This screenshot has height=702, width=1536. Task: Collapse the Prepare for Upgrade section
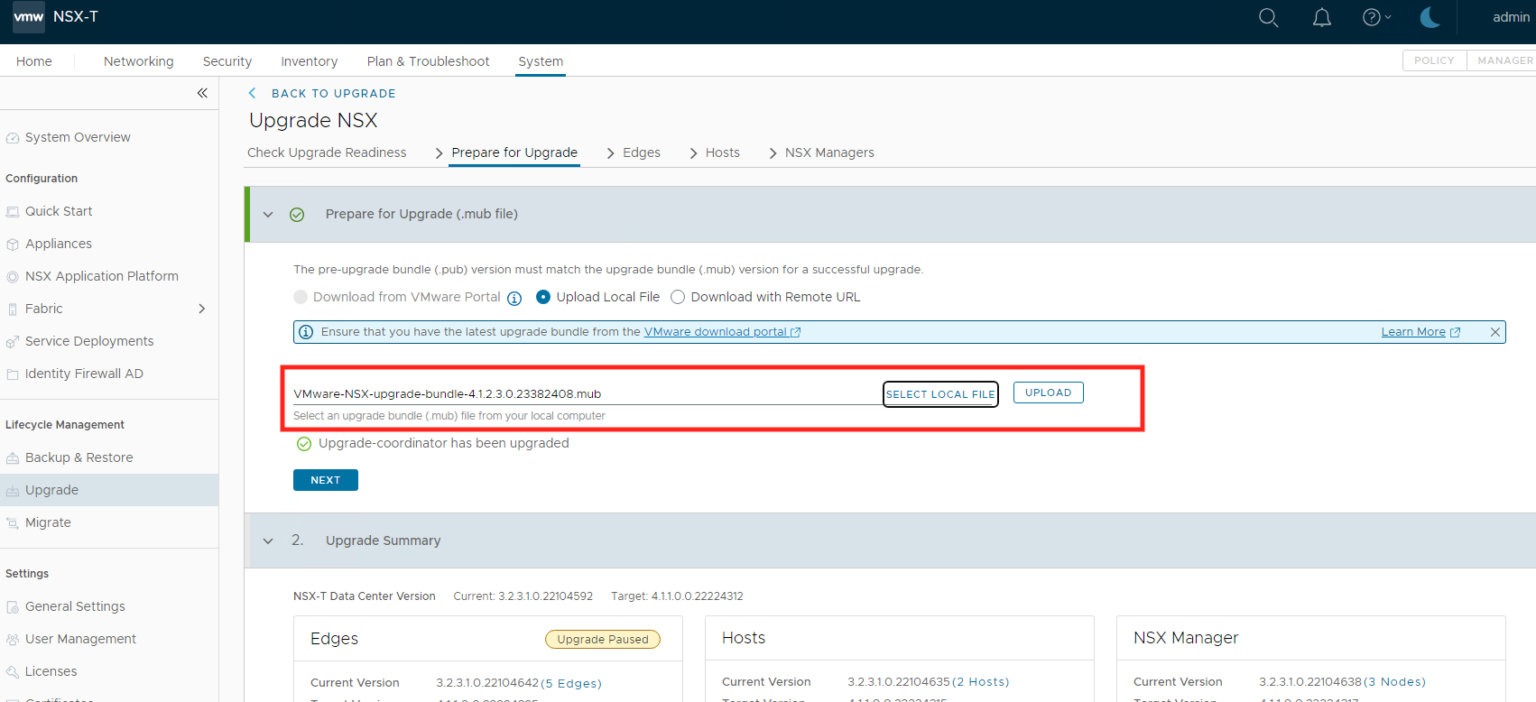(268, 213)
